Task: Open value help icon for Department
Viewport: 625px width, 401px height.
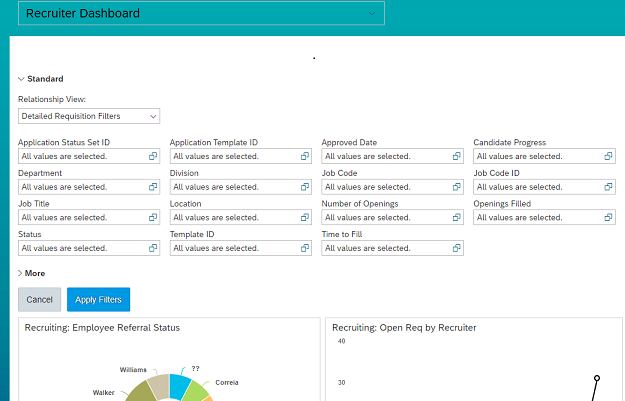Action: (x=153, y=187)
